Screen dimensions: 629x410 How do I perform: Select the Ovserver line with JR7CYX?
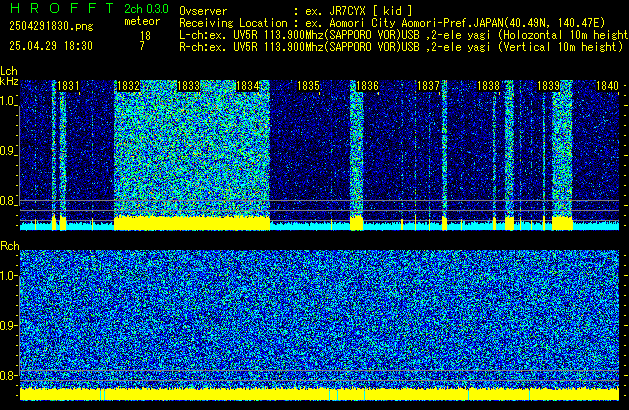pyautogui.click(x=296, y=11)
